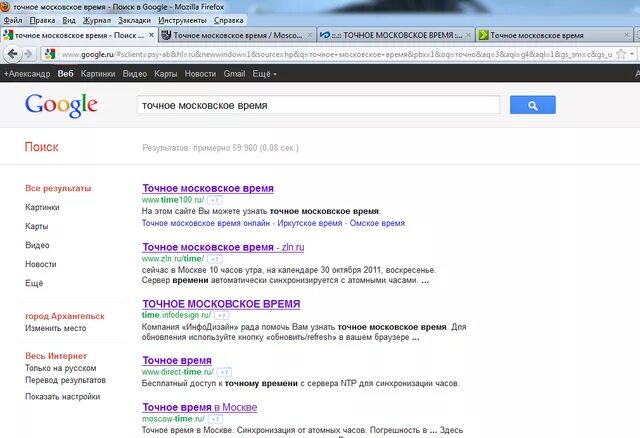Click the browser URL address field
Image resolution: width=640 pixels, height=438 pixels.
pyautogui.click(x=337, y=54)
